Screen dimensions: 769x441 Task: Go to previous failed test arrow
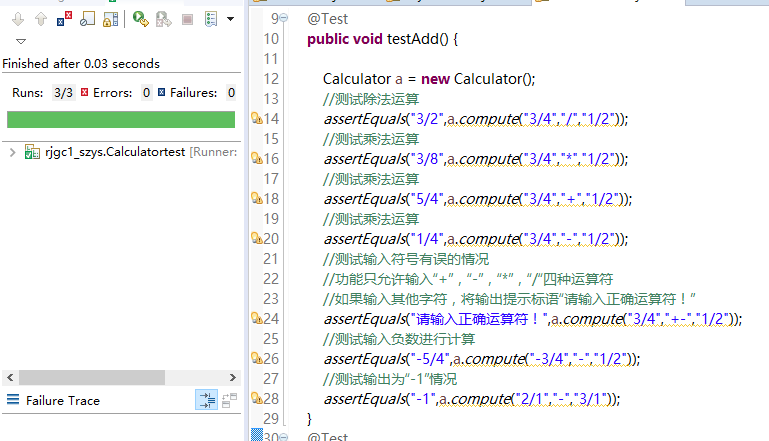(x=41, y=20)
